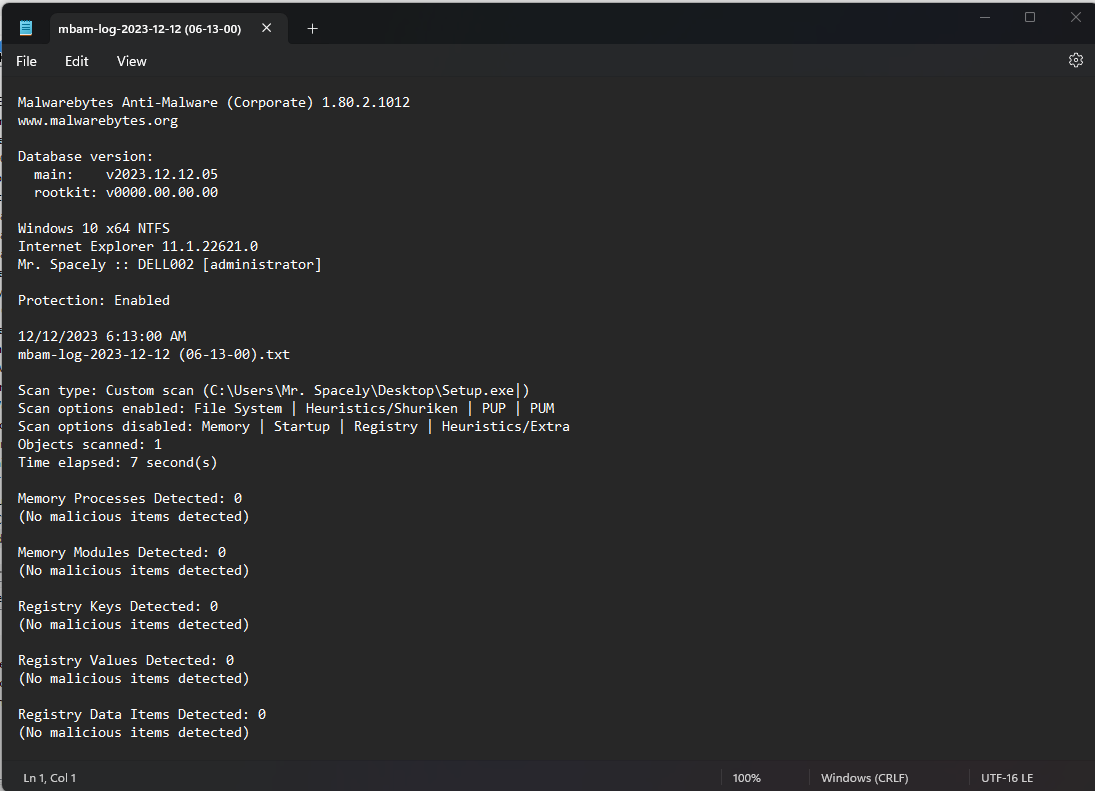Click the mbam-log-2023-12-12 (06-13-00).txt line
This screenshot has width=1095, height=791.
coord(154,355)
